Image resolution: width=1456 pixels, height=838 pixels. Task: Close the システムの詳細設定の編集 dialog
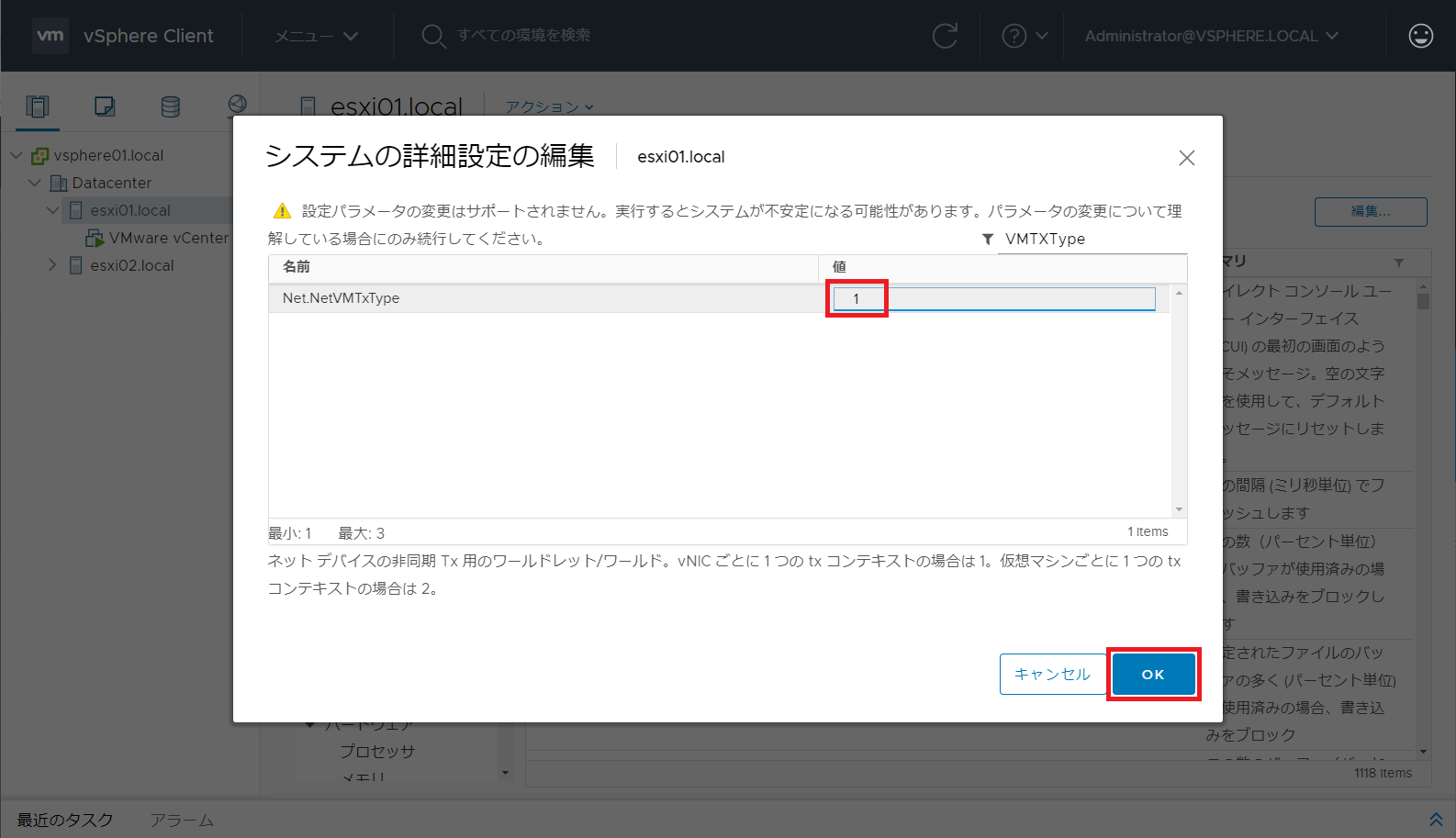[x=1187, y=158]
